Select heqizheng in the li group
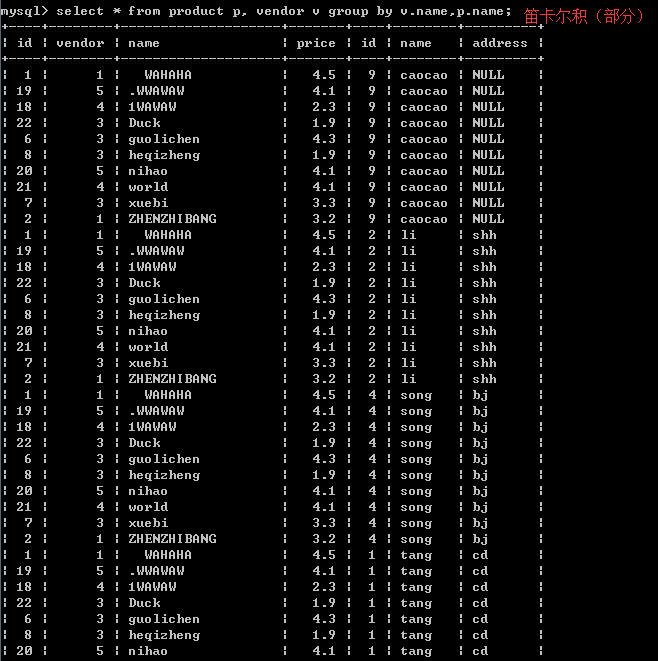This screenshot has width=658, height=661. (x=164, y=315)
